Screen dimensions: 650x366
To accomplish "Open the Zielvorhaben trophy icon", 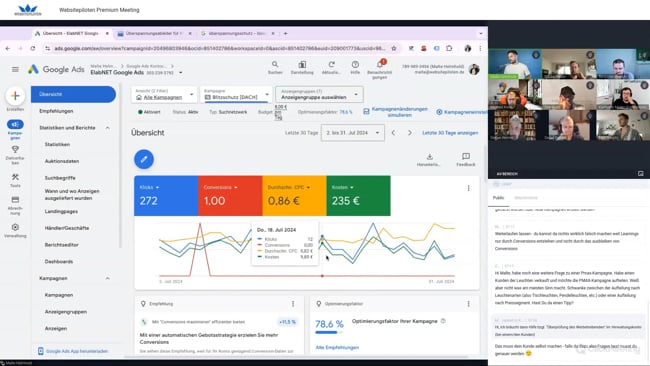I will pos(15,149).
